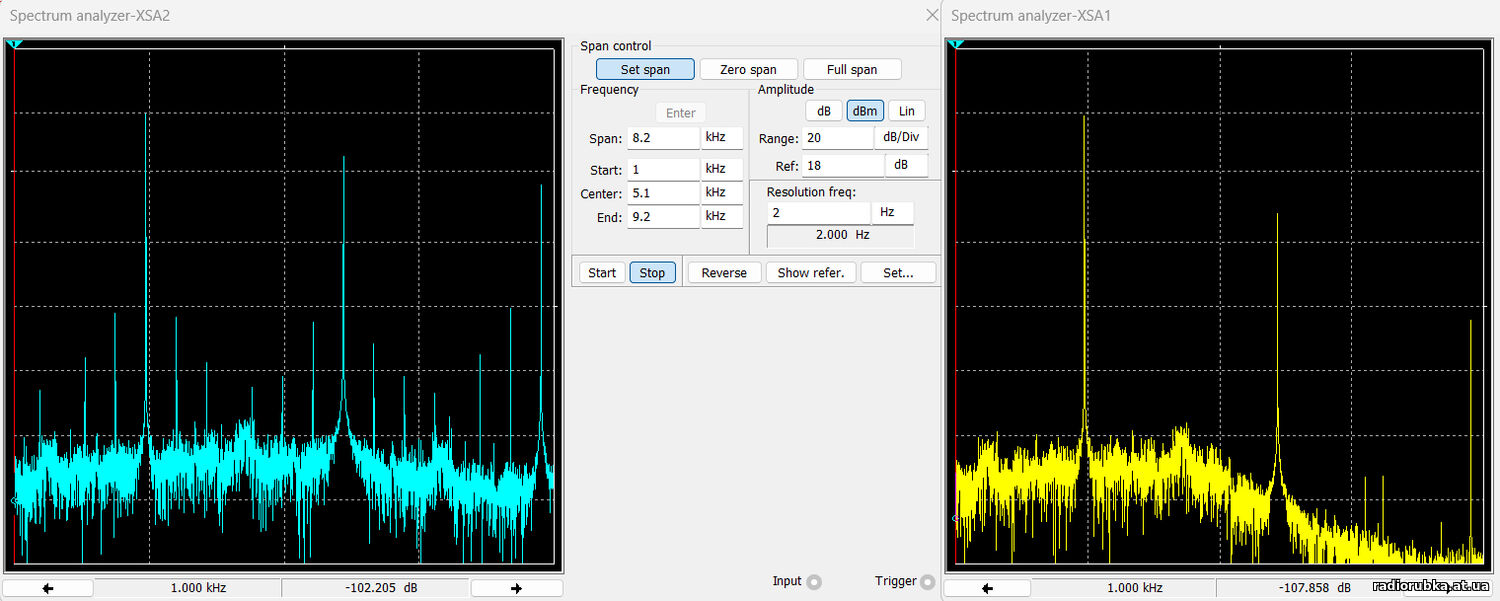Move XSA2 cursor right with arrow button

(516, 588)
